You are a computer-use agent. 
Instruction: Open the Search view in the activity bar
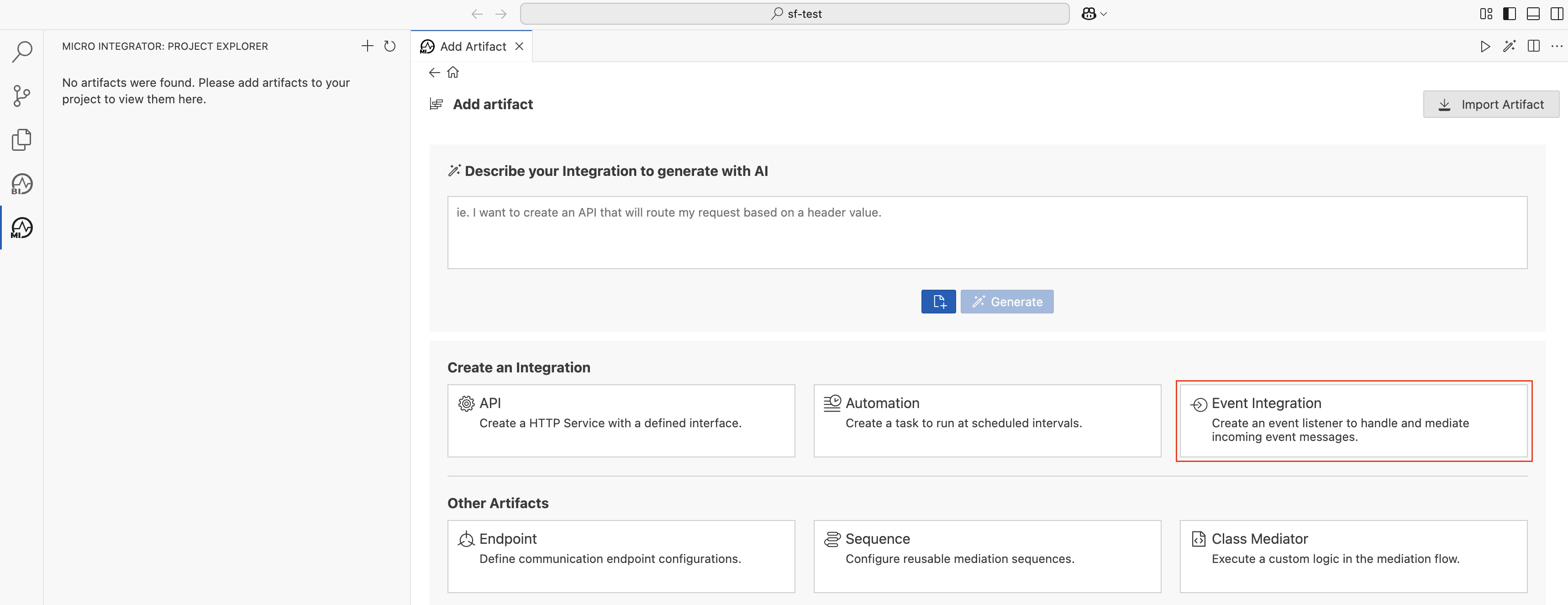coord(22,52)
